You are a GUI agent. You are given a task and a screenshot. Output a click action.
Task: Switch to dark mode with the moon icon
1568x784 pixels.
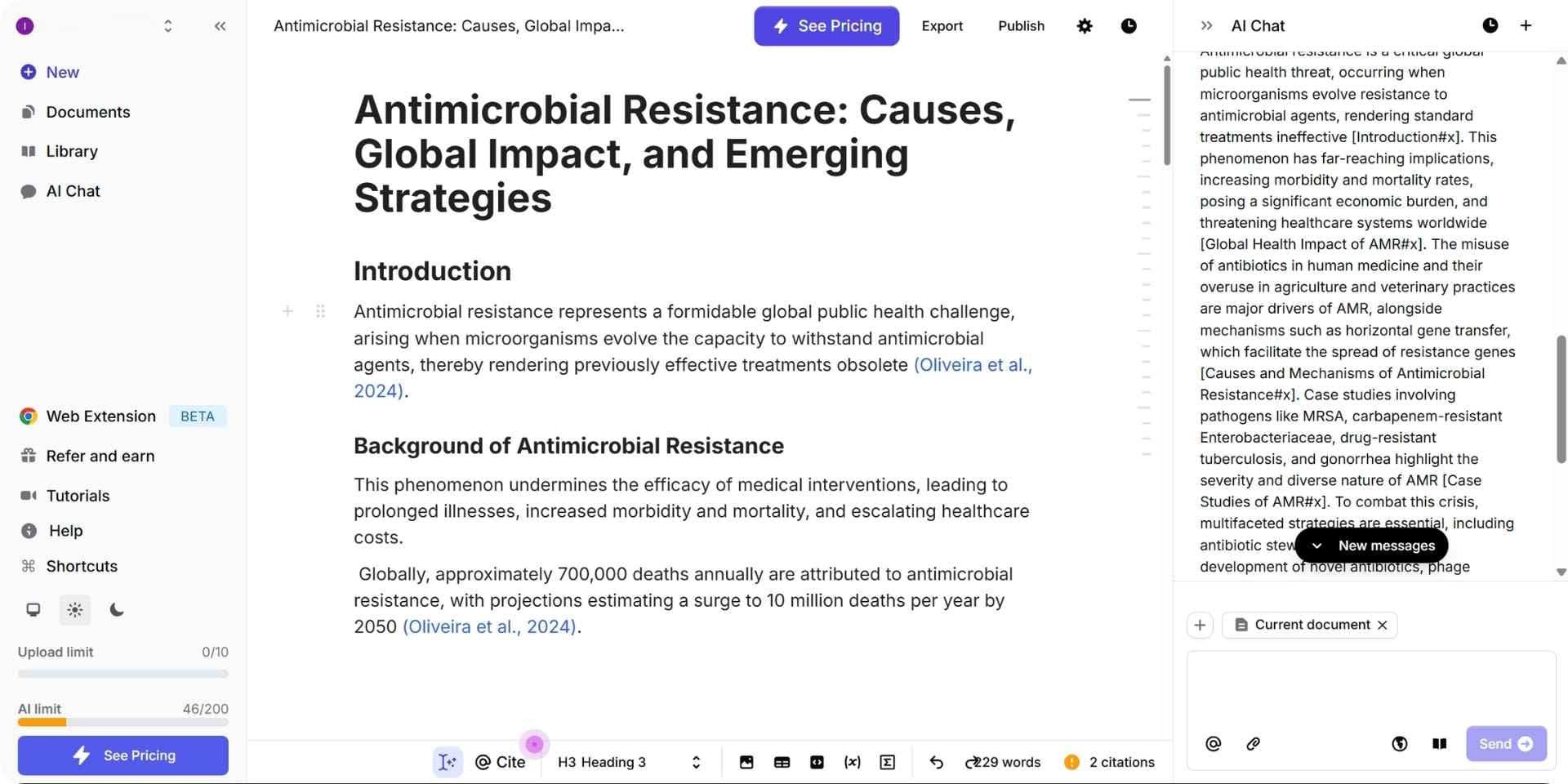click(117, 610)
